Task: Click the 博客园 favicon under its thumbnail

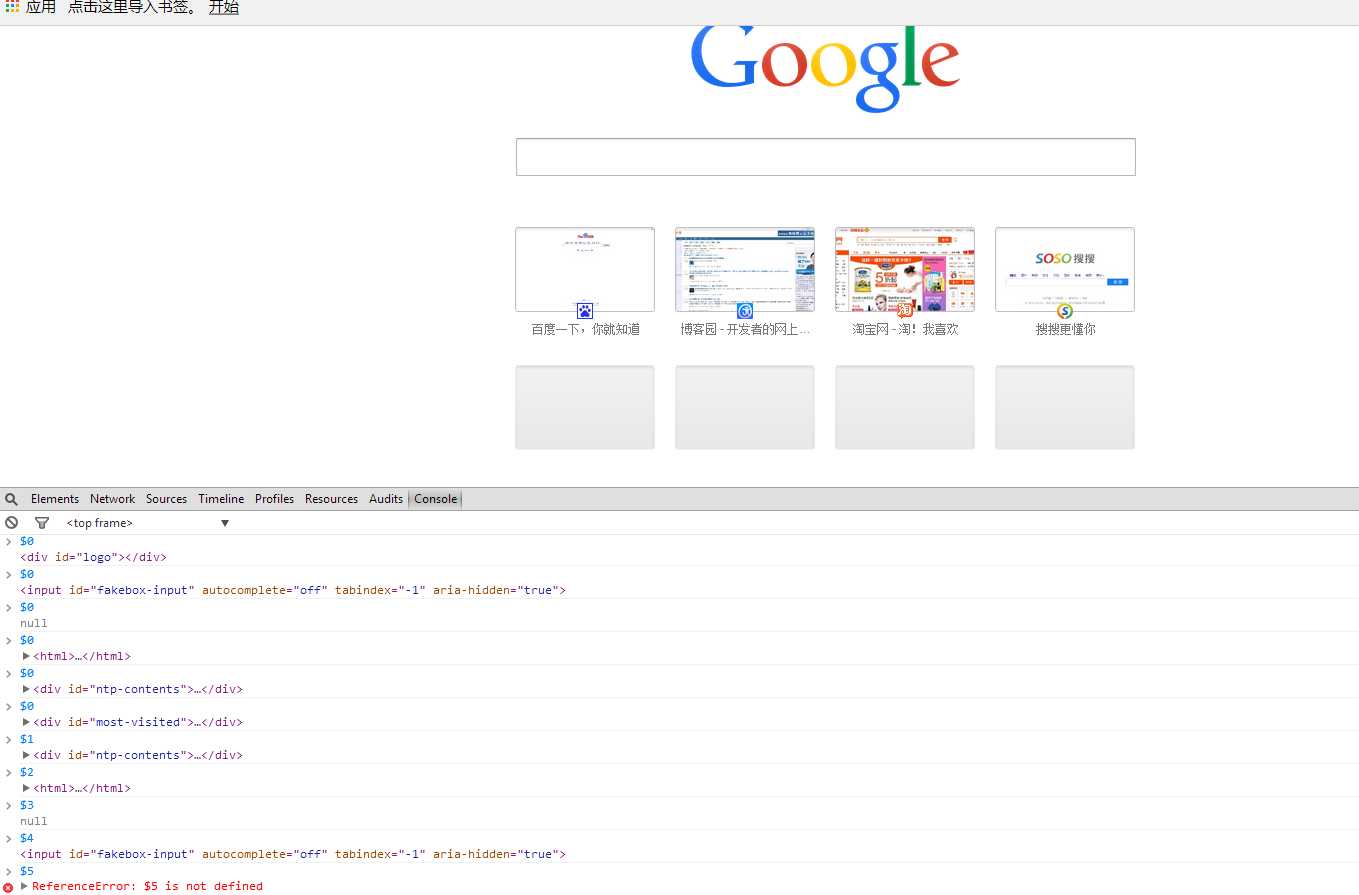Action: (x=745, y=311)
